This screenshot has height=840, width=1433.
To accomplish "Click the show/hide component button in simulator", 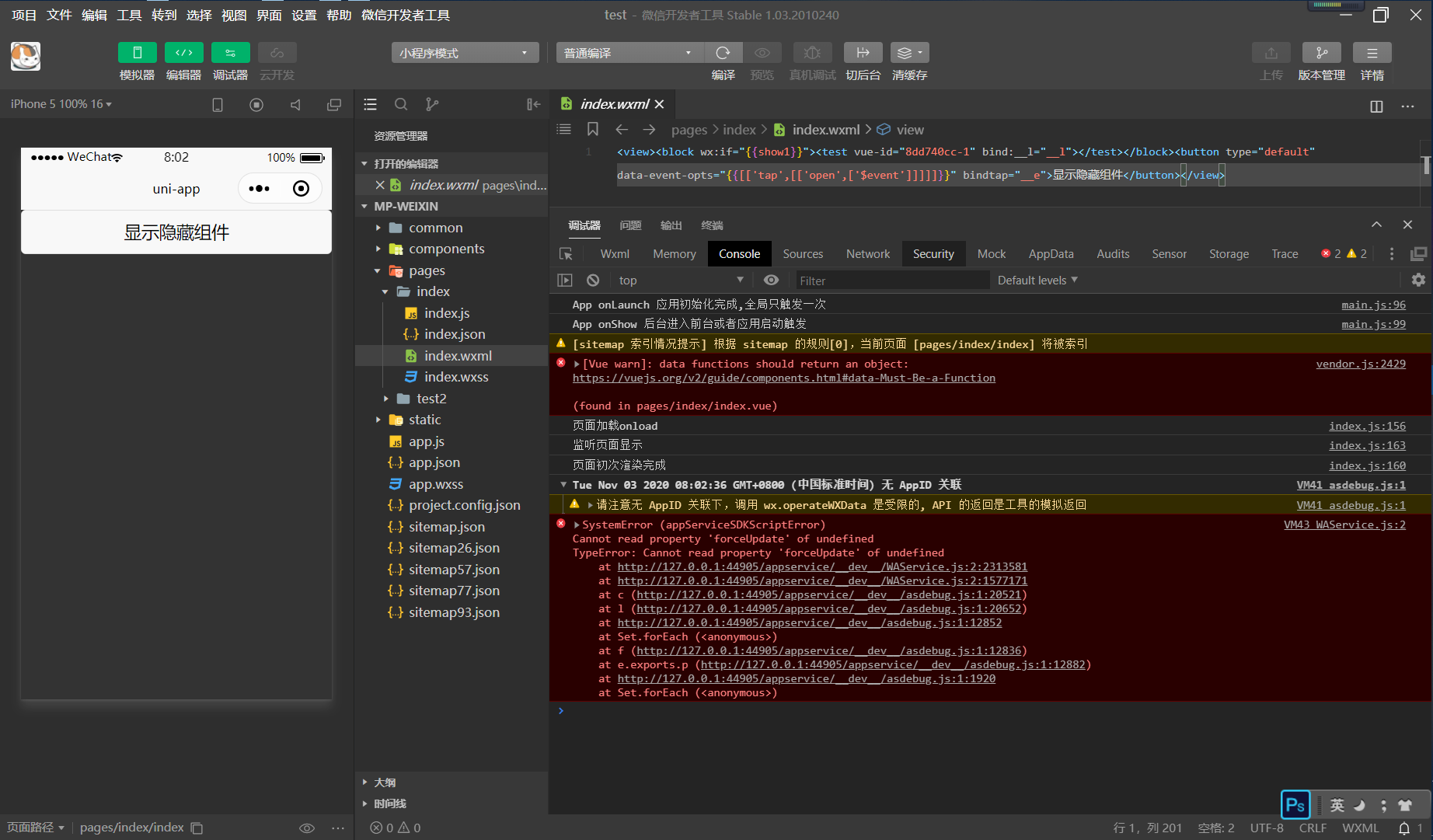I will coord(176,232).
